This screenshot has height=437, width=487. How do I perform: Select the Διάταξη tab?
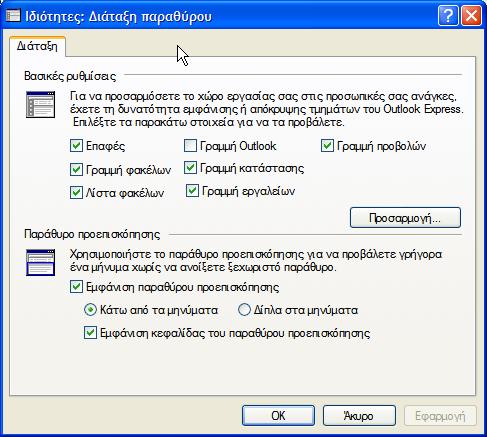[37, 46]
